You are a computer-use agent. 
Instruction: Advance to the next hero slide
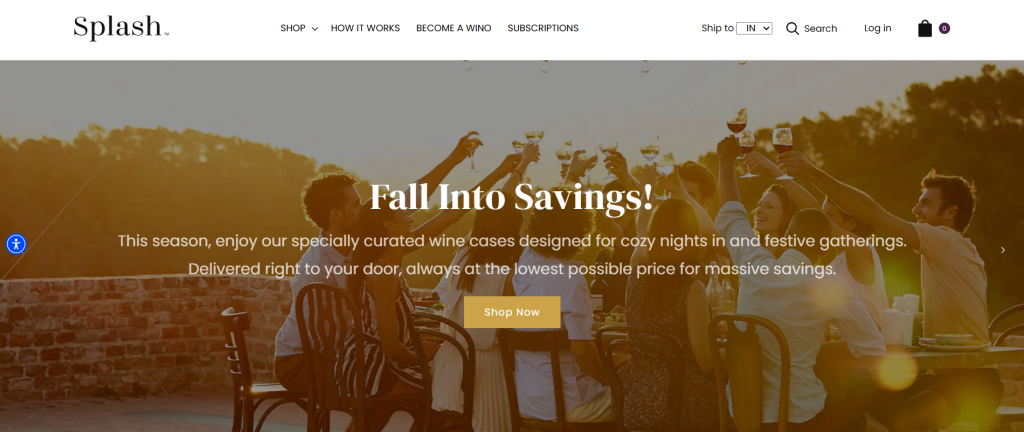1003,250
